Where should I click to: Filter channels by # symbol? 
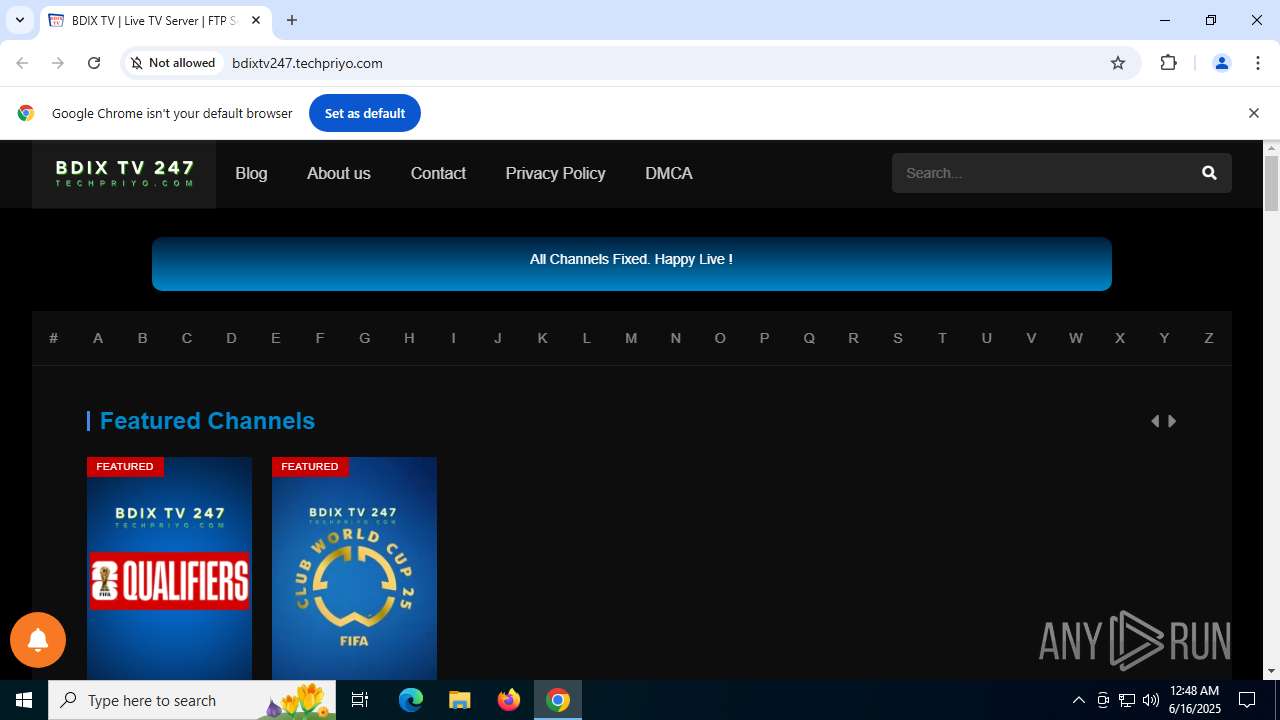(54, 338)
